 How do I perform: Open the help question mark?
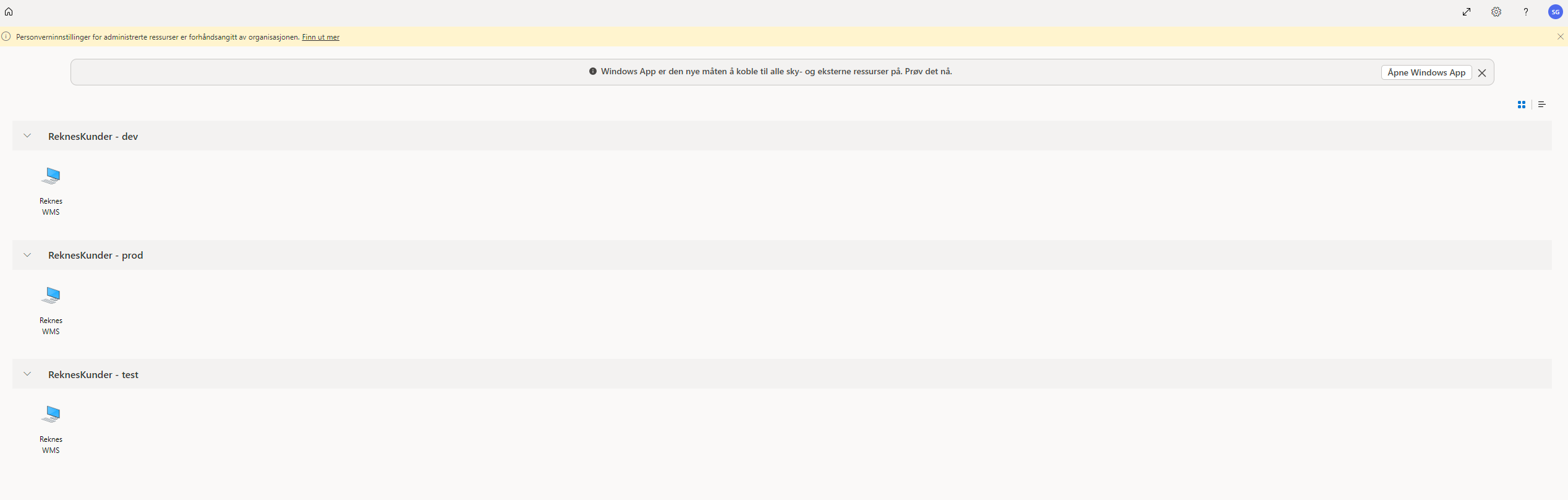[1526, 12]
